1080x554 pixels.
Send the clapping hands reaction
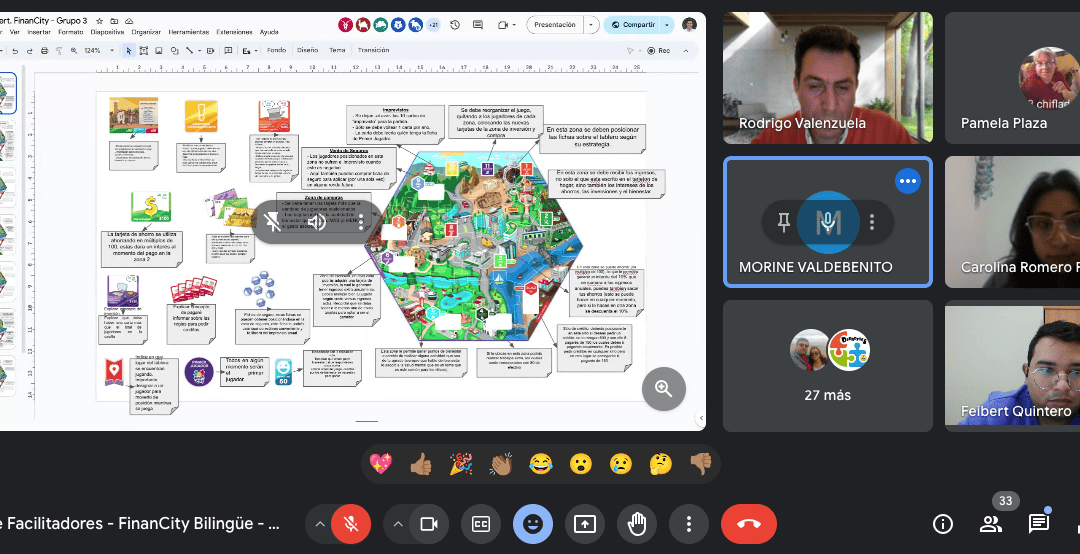coord(501,464)
